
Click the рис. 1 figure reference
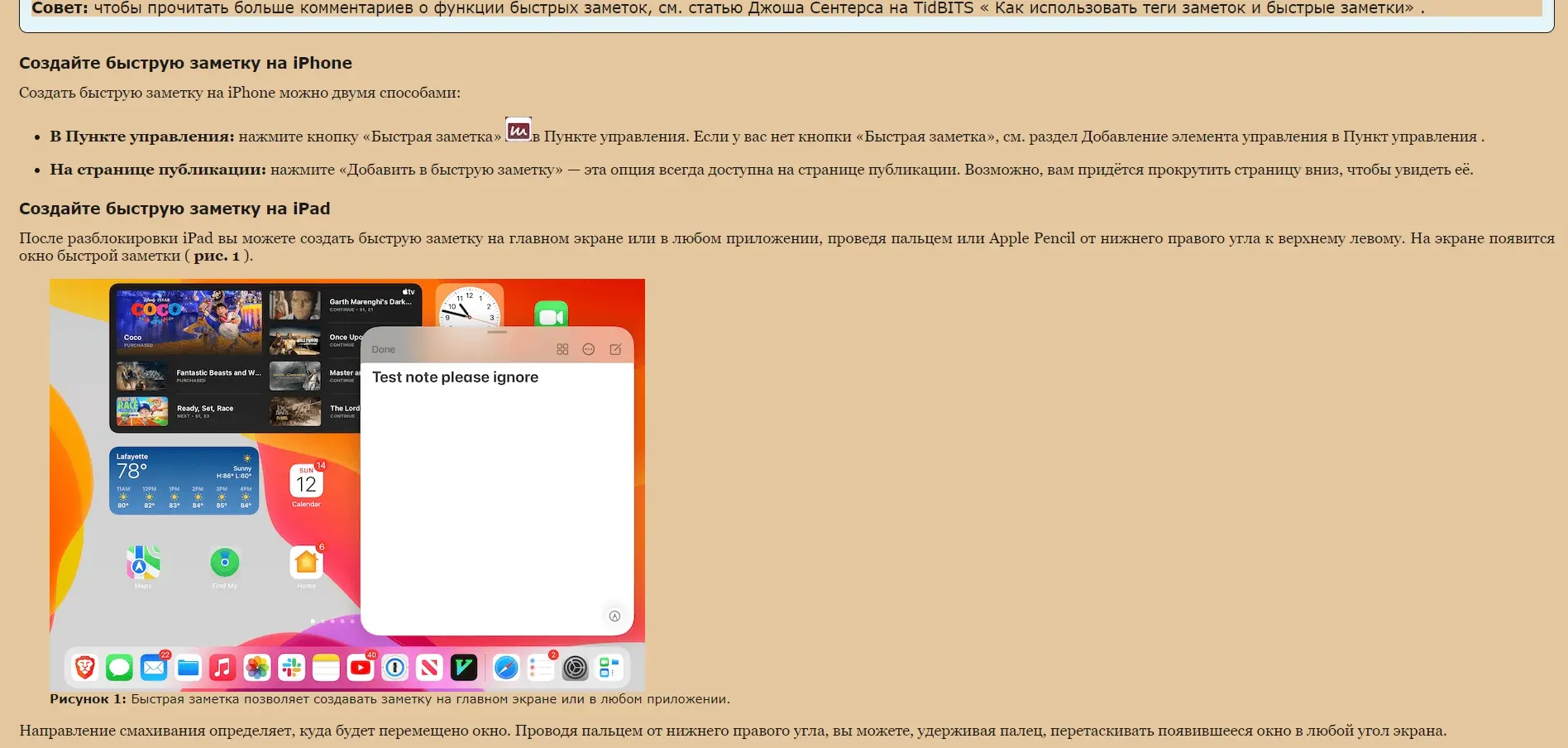coord(217,256)
